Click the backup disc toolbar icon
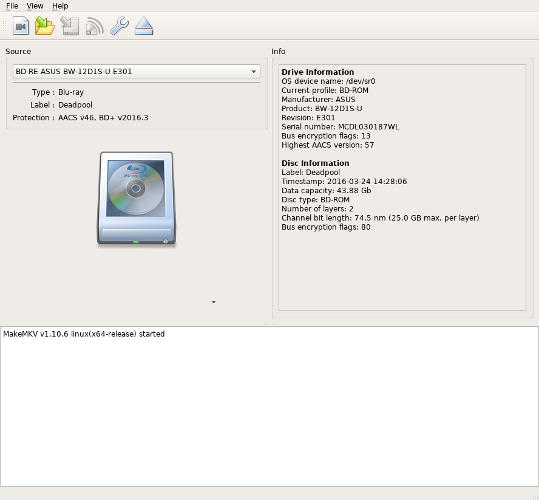539x500 pixels. [70, 26]
